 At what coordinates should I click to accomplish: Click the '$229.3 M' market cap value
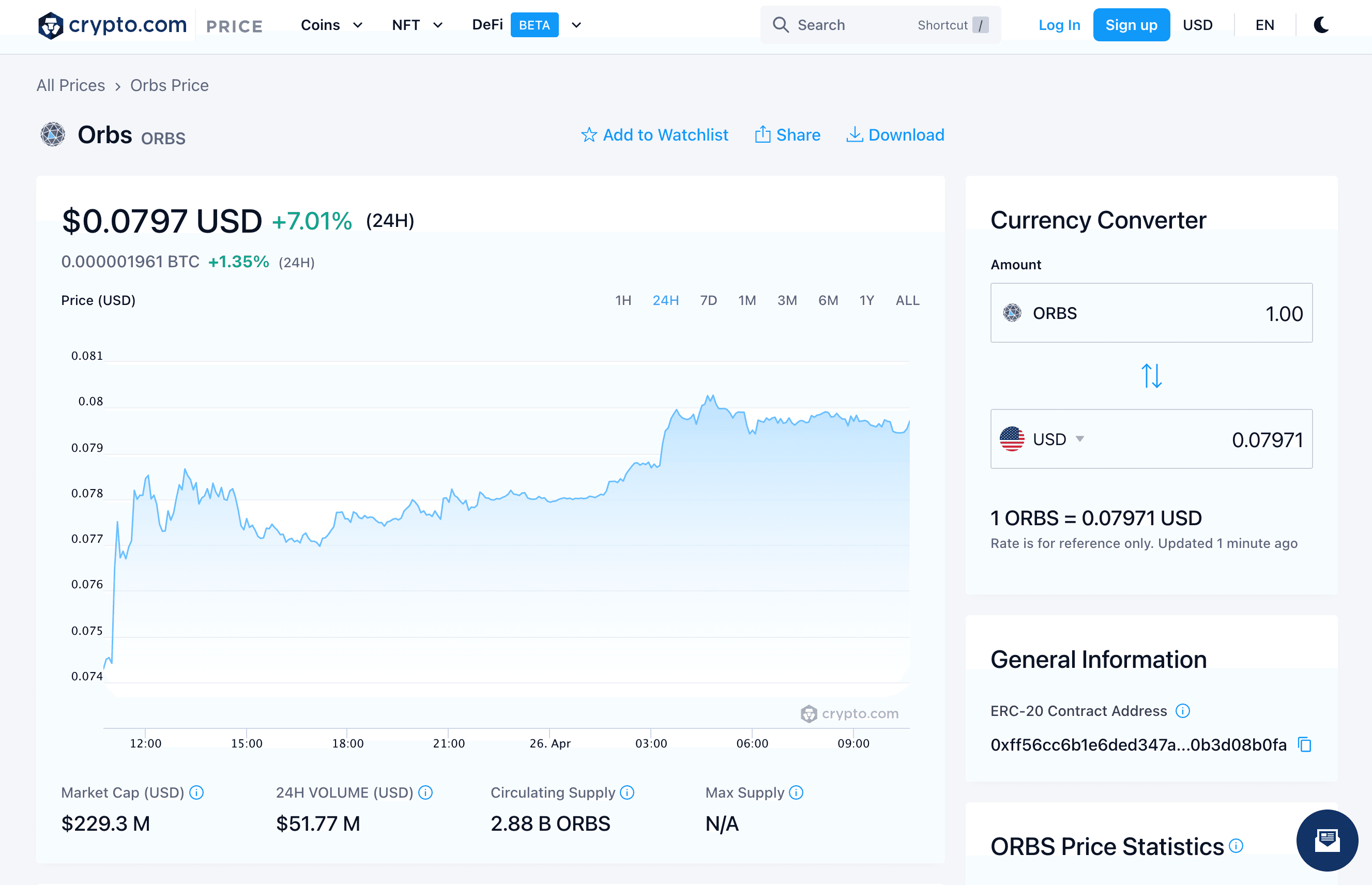[105, 823]
